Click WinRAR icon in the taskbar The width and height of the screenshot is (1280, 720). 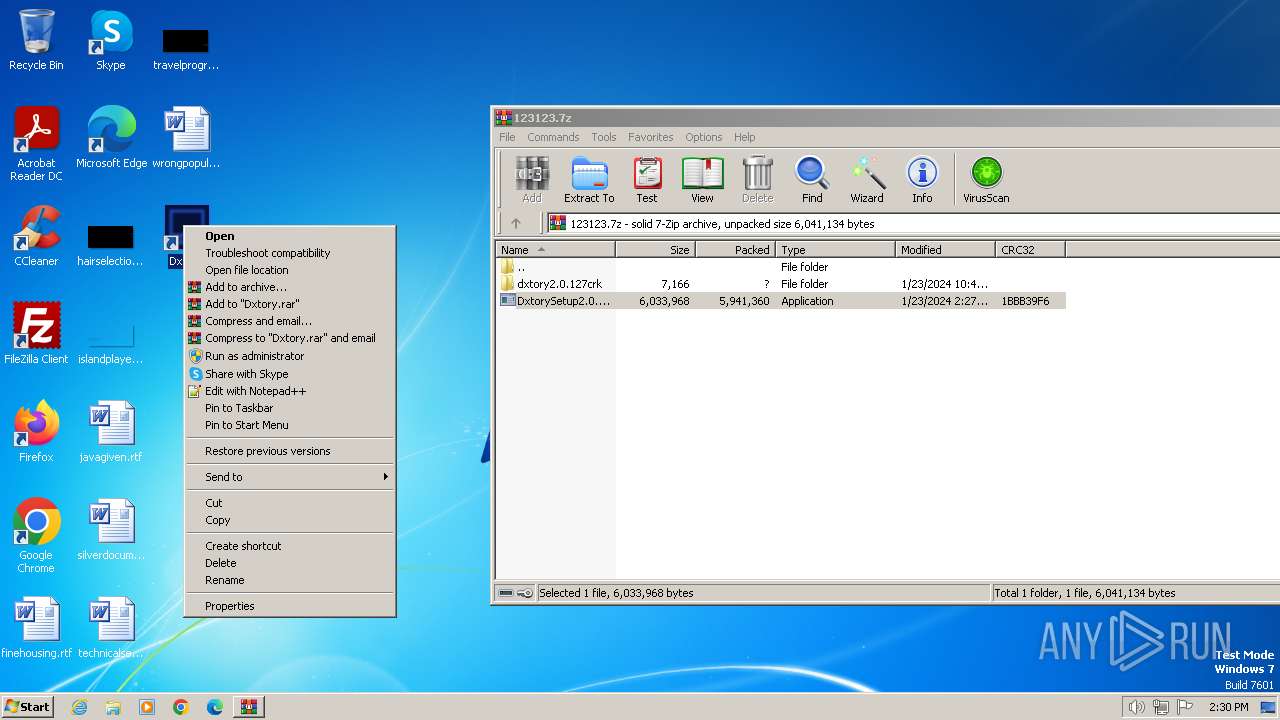tap(248, 707)
